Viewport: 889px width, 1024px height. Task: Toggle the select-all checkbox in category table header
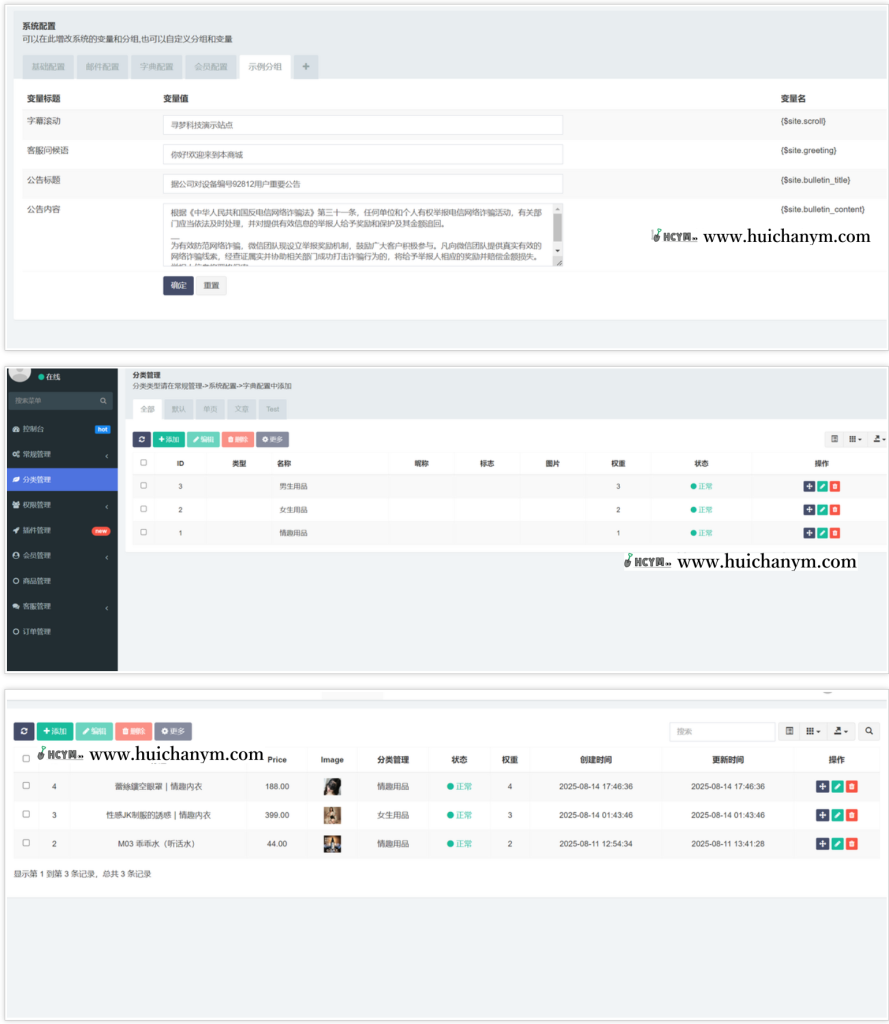(x=144, y=463)
